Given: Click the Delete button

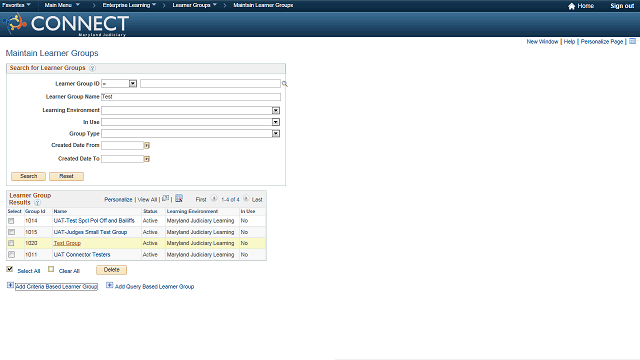Looking at the screenshot, I should pos(111,270).
